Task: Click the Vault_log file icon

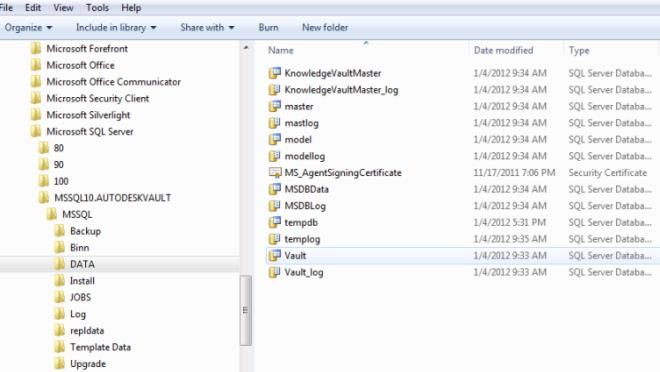Action: coord(274,272)
